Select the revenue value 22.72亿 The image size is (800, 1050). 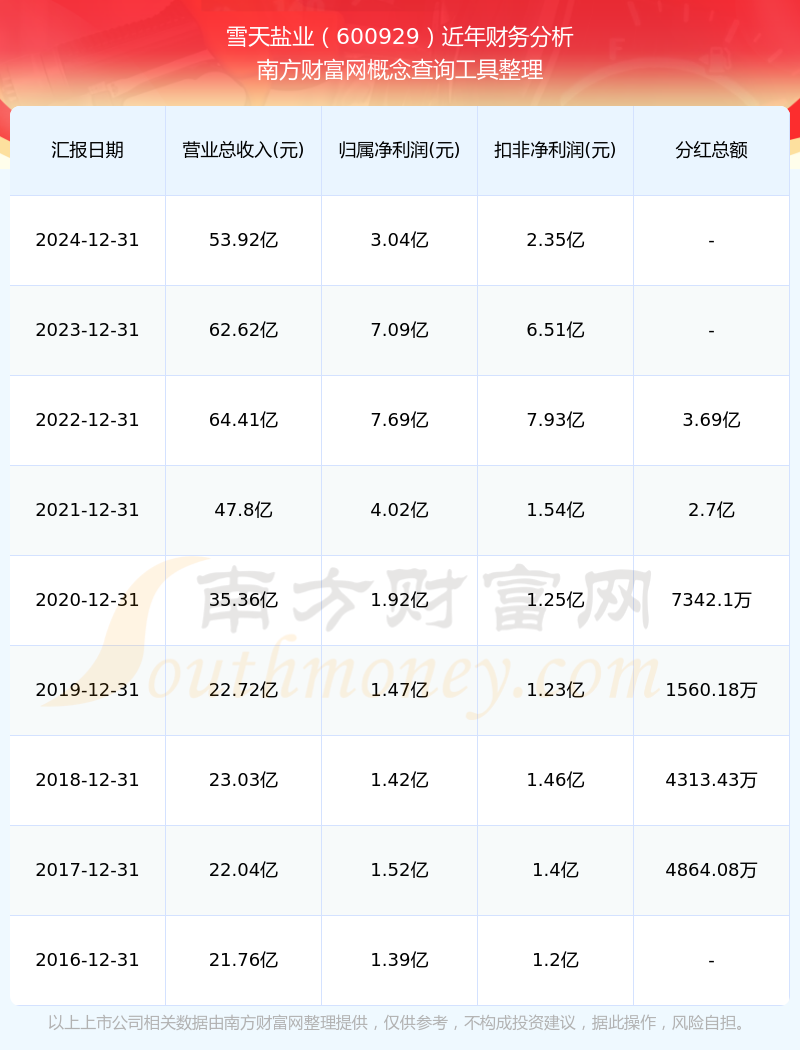(x=244, y=690)
